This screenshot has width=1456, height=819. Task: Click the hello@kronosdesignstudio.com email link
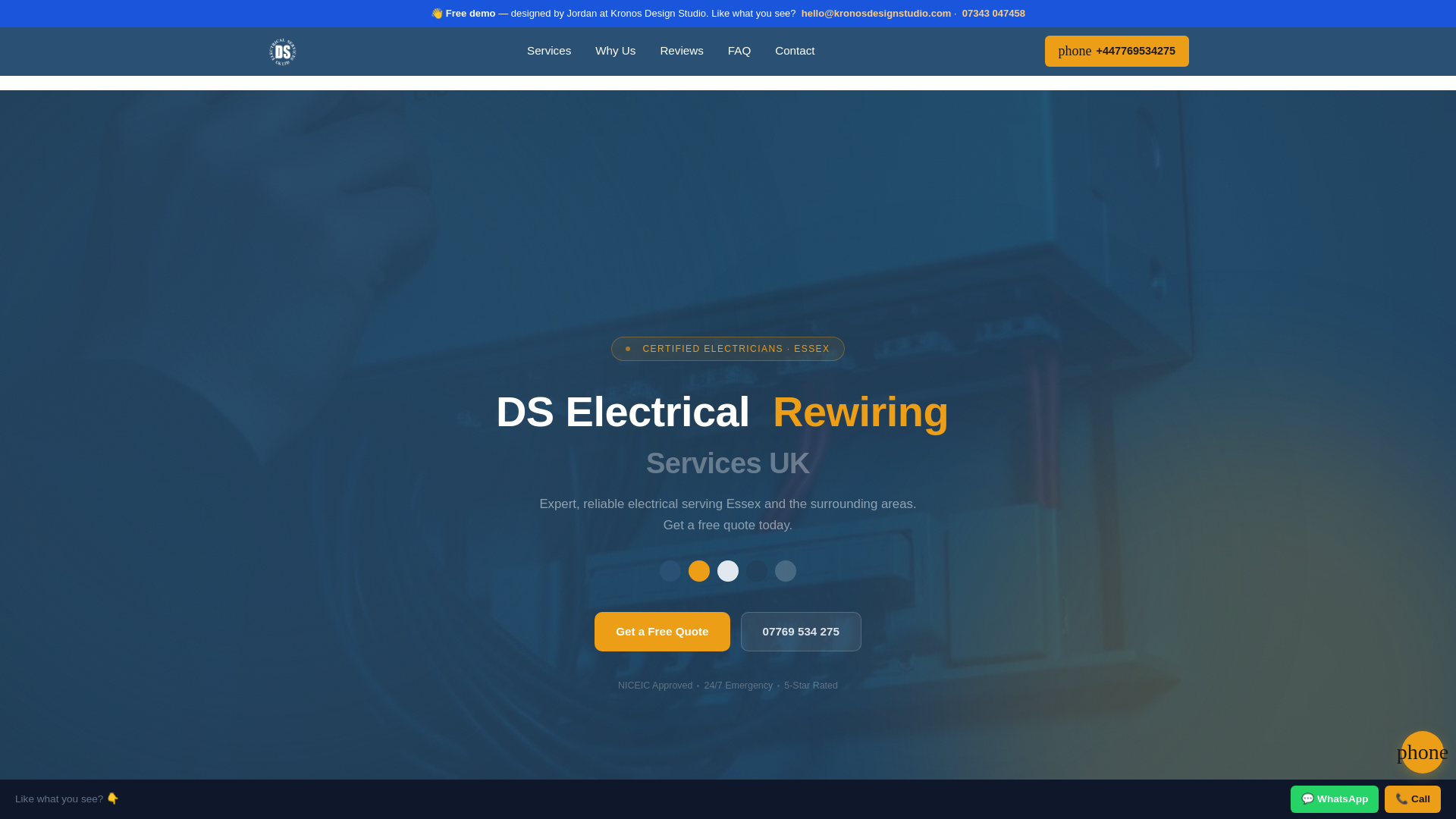point(876,14)
